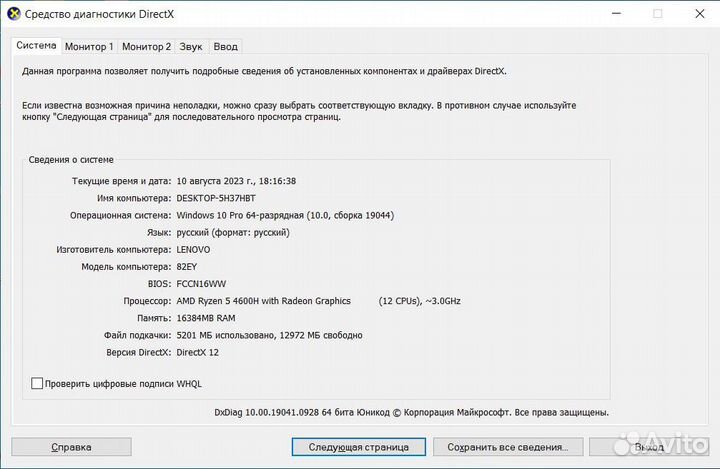Click the DirectX 12 version value
Image resolution: width=720 pixels, height=469 pixels.
point(197,352)
